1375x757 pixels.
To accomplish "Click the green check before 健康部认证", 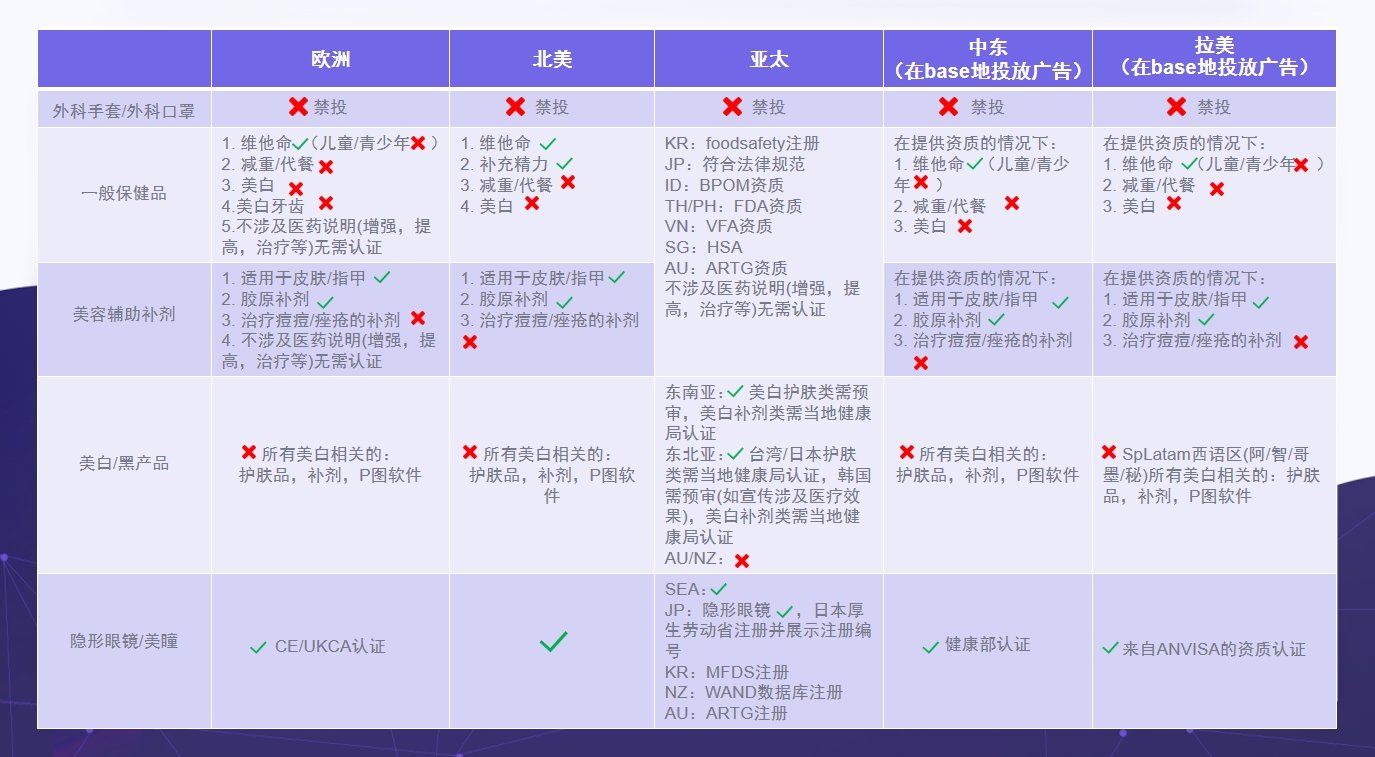I will click(x=930, y=647).
